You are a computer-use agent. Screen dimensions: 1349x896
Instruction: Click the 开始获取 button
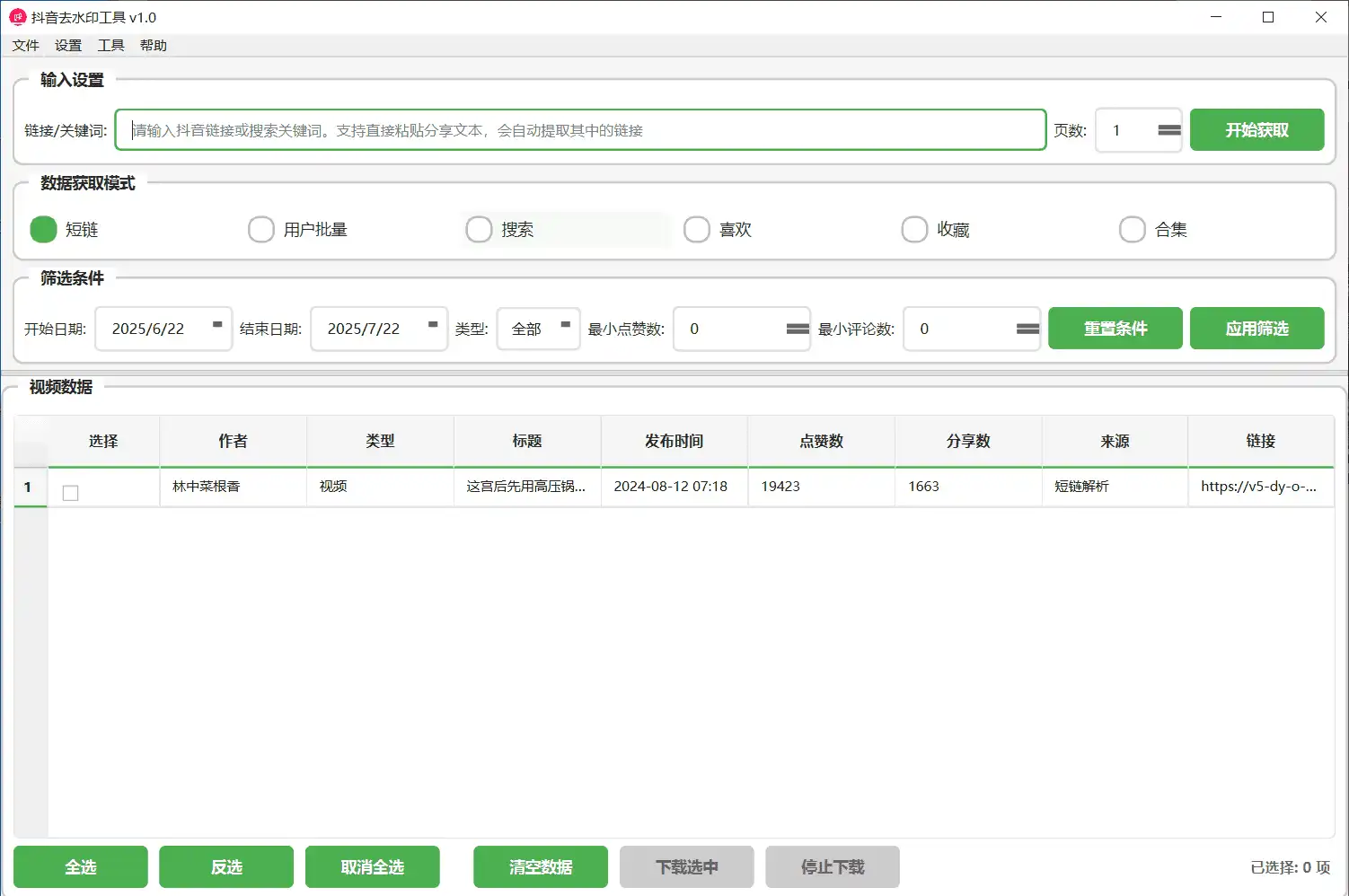tap(1256, 130)
